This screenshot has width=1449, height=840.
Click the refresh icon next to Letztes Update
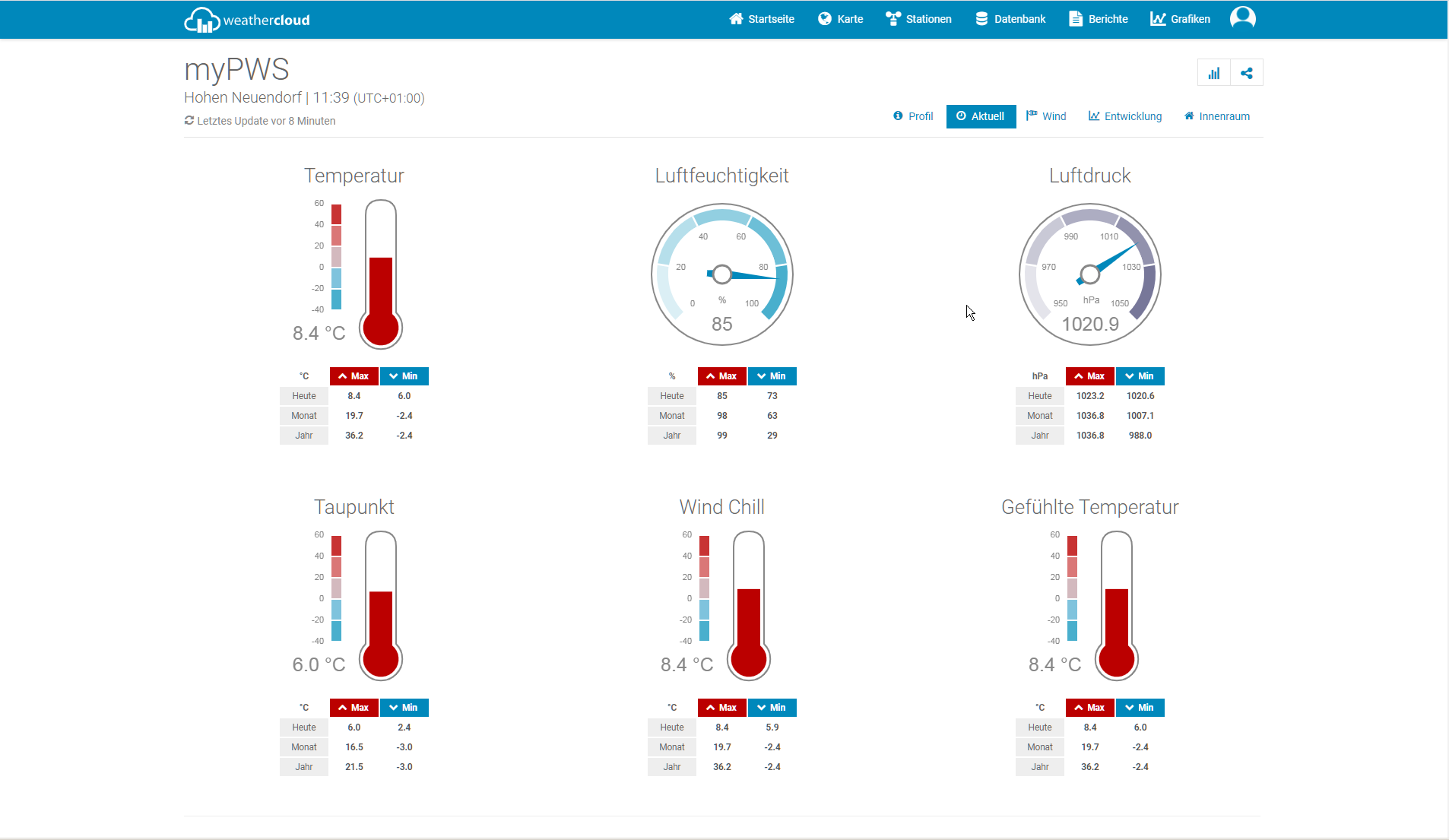(x=189, y=121)
